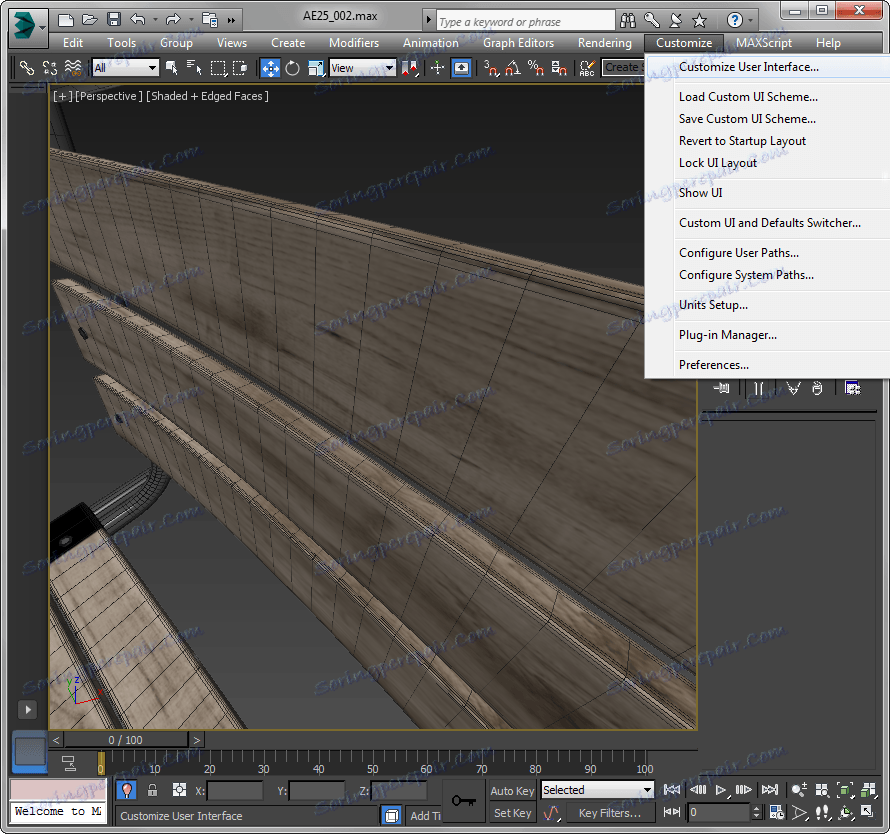This screenshot has width=890, height=834.
Task: Activate the Select and Rotate tool
Action: [x=292, y=68]
